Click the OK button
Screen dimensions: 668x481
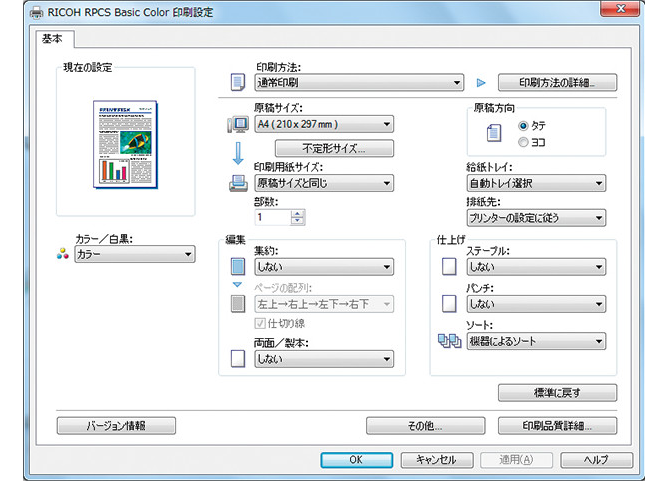[x=357, y=460]
